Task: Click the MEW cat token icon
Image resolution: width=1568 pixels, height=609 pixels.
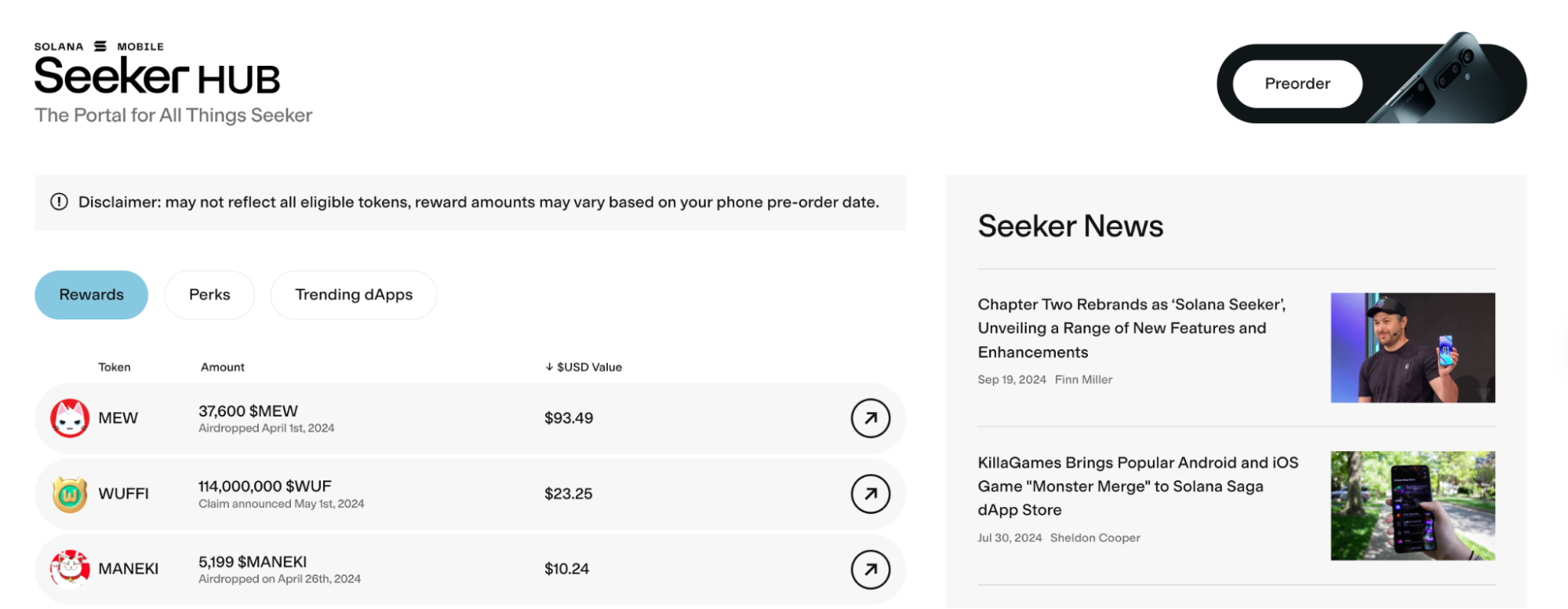Action: tap(70, 418)
